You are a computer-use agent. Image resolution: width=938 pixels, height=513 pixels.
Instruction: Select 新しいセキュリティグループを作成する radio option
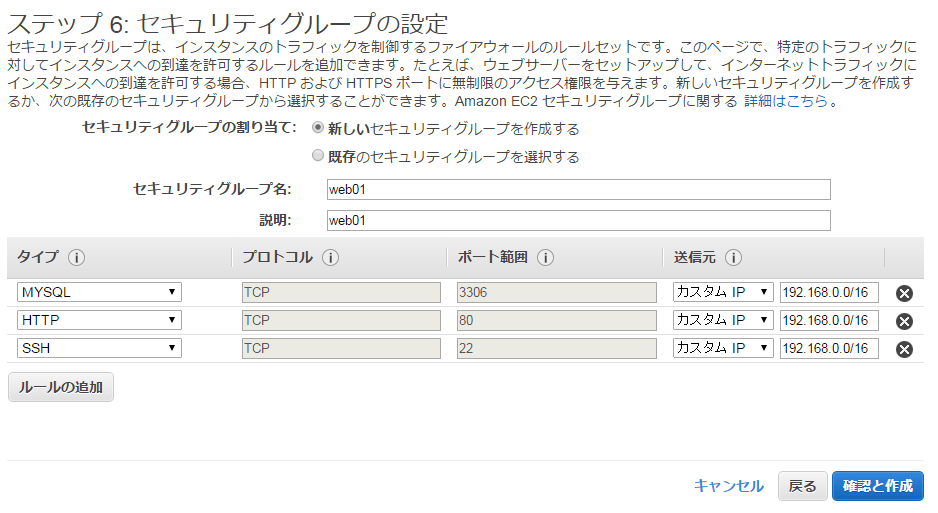319,128
